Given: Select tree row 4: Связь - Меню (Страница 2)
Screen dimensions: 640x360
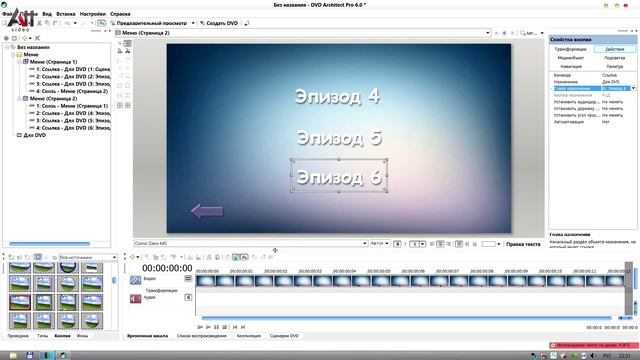Looking at the screenshot, I should (x=69, y=91).
